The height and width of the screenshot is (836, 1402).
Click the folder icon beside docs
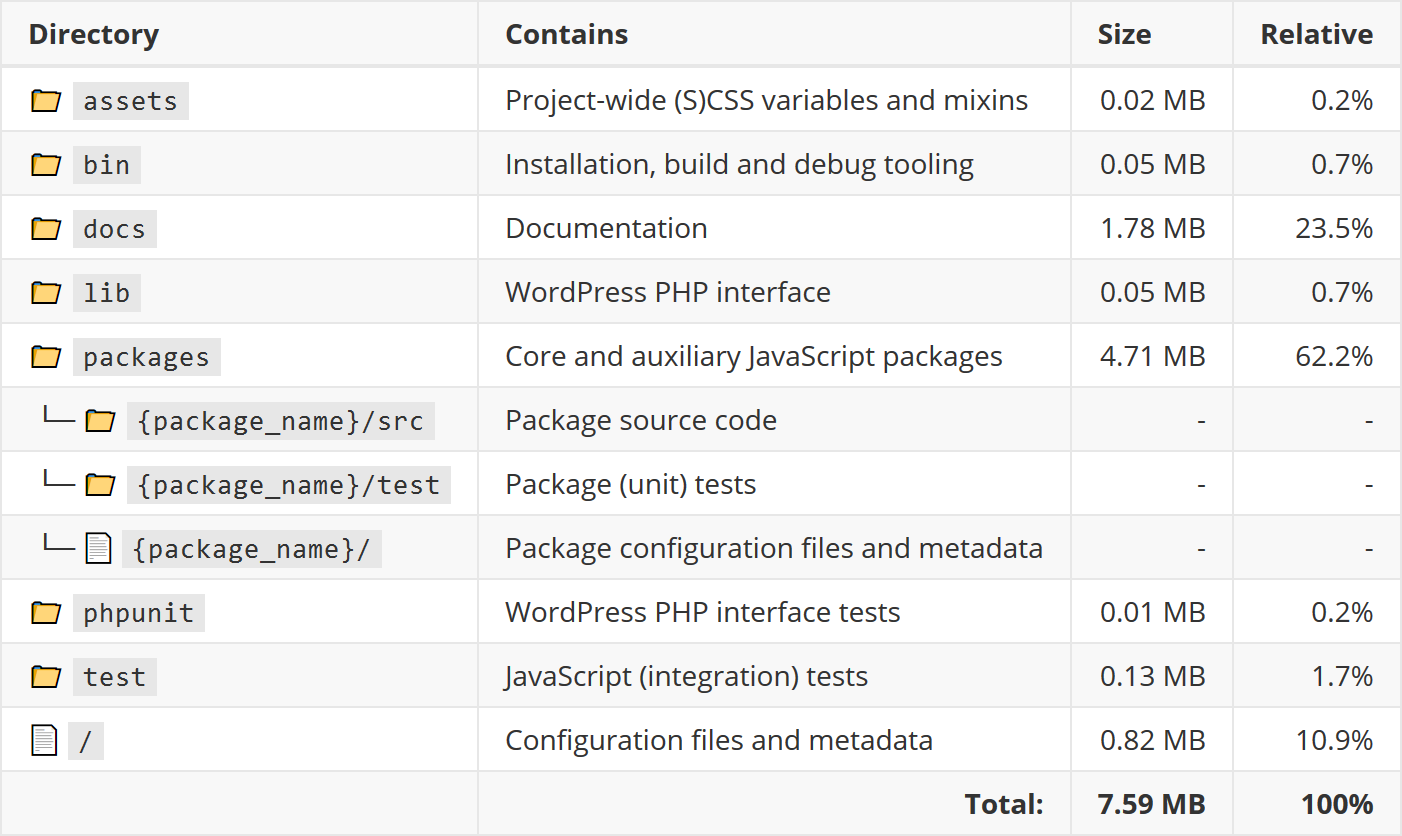45,229
